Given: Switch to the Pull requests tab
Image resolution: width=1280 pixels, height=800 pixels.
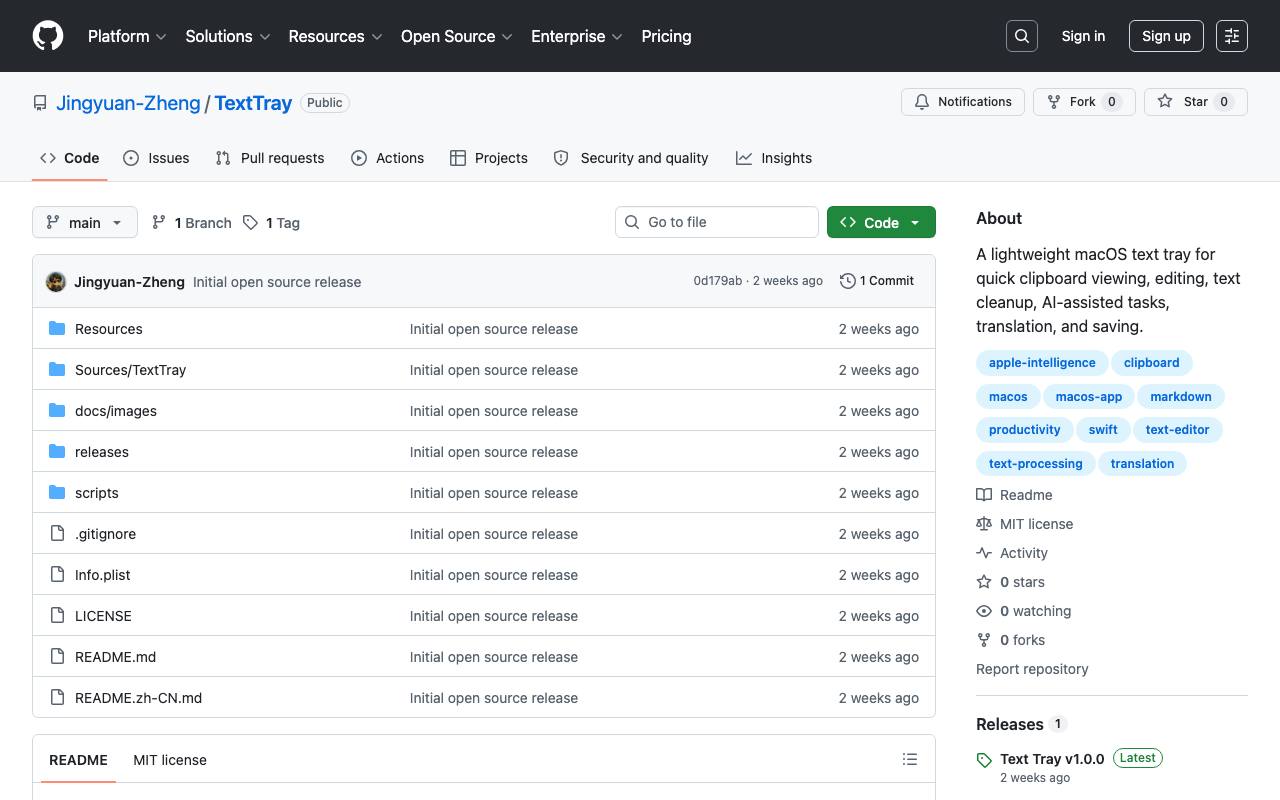Looking at the screenshot, I should pos(270,158).
